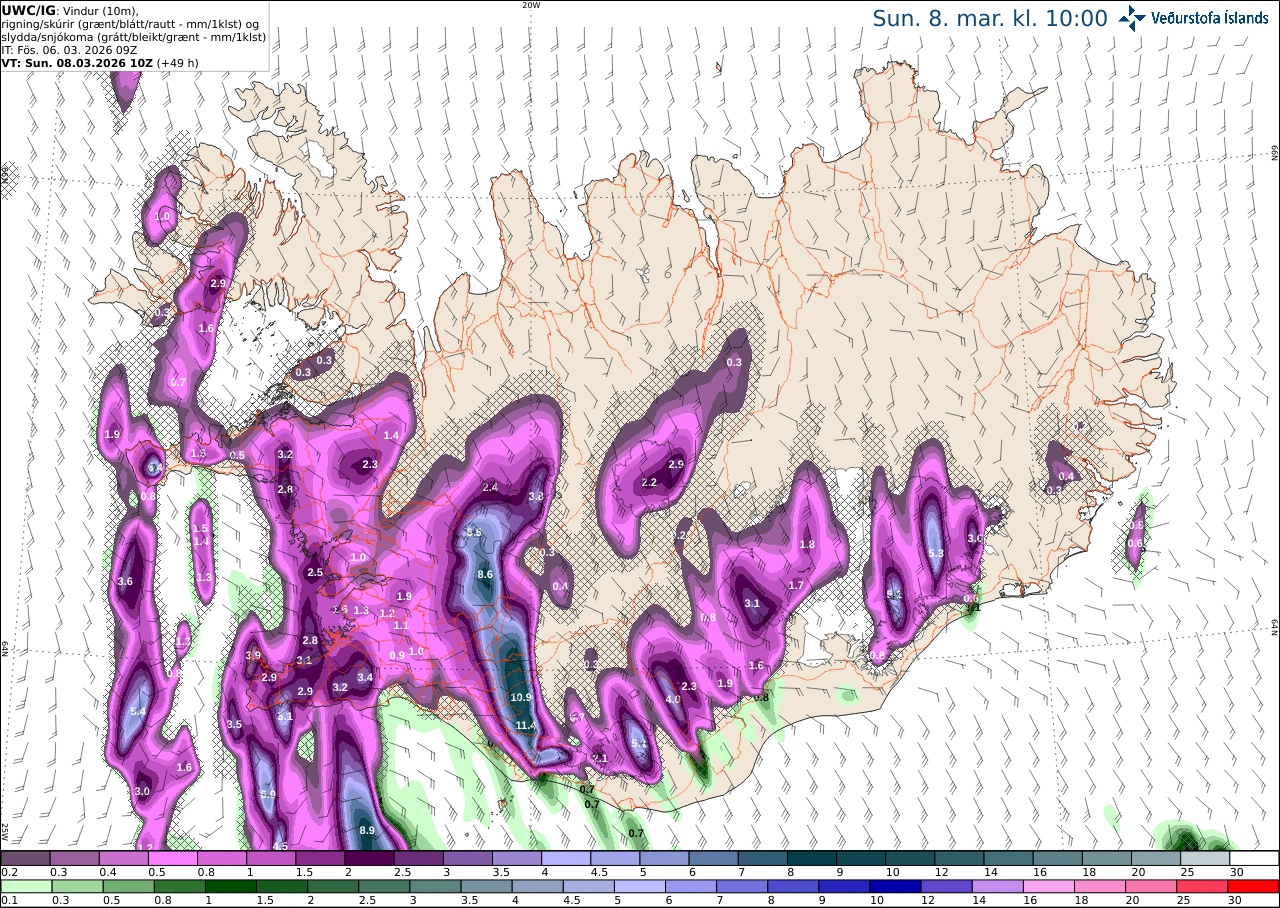
Task: Click the 1.8 precipitation value on the map
Action: (808, 544)
